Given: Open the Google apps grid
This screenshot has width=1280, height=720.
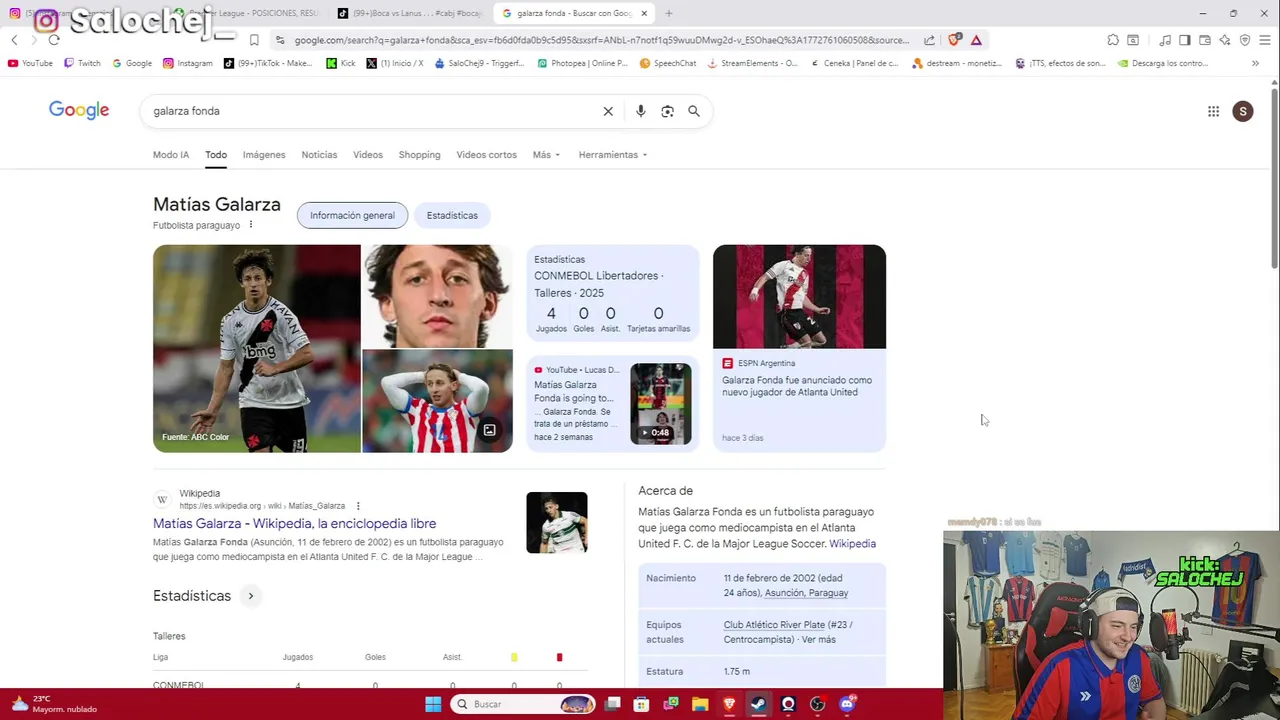Looking at the screenshot, I should [x=1213, y=111].
